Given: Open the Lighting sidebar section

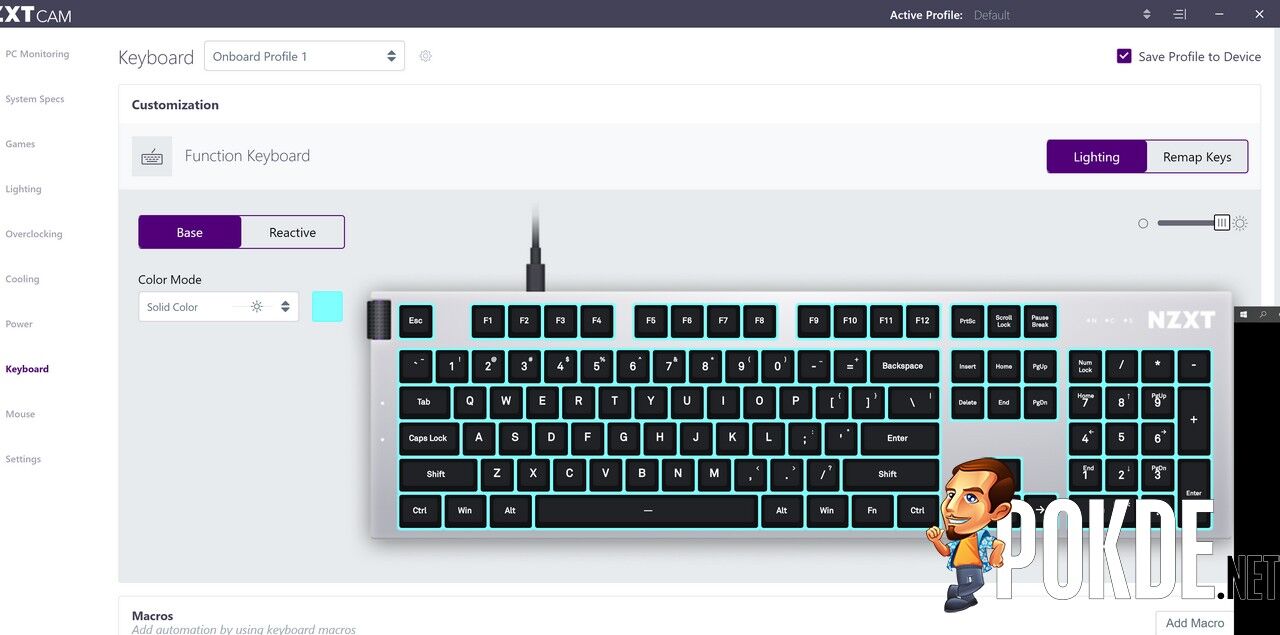Looking at the screenshot, I should pos(24,189).
